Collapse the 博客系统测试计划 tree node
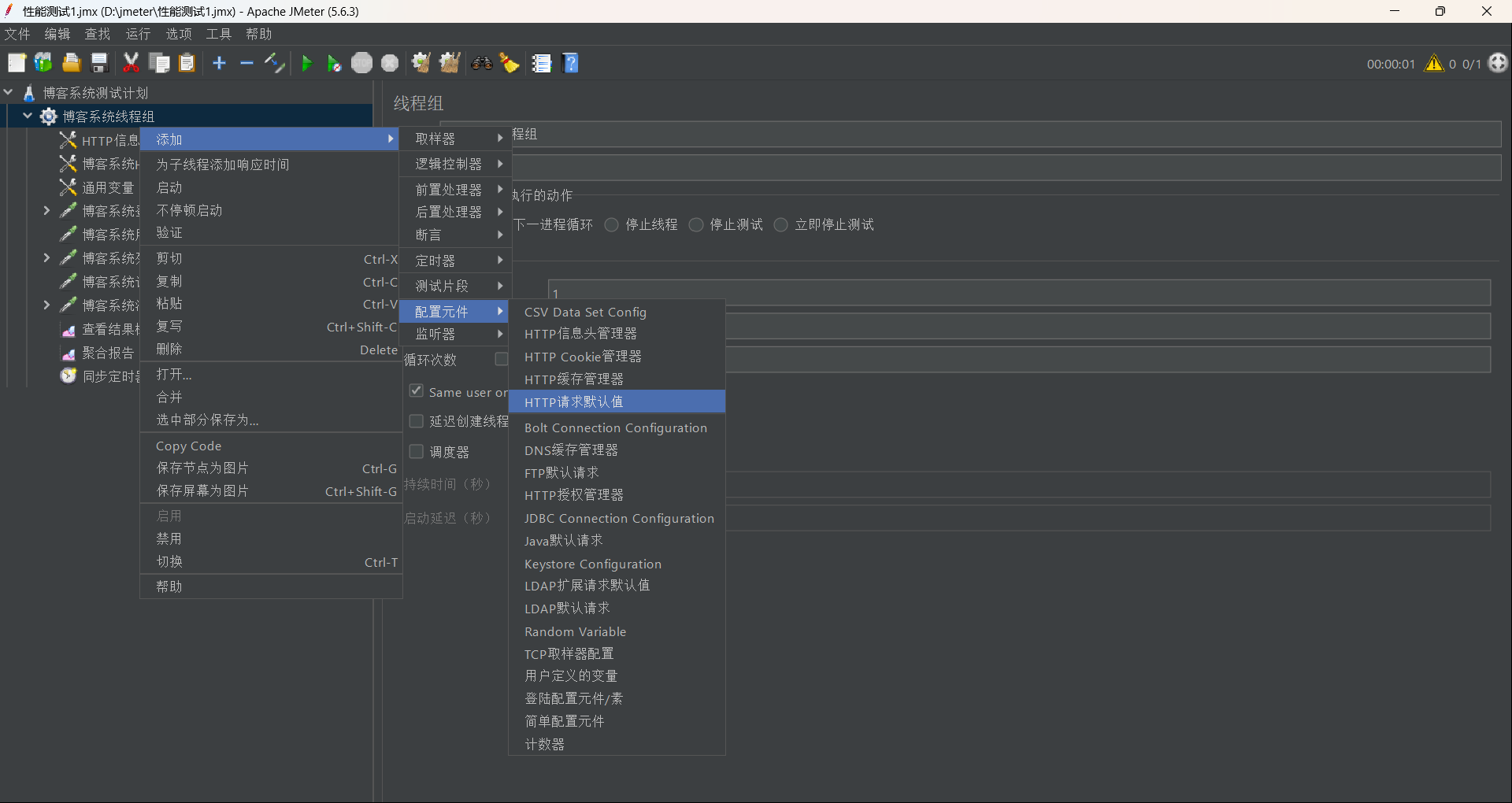Viewport: 1512px width, 803px height. [x=9, y=92]
